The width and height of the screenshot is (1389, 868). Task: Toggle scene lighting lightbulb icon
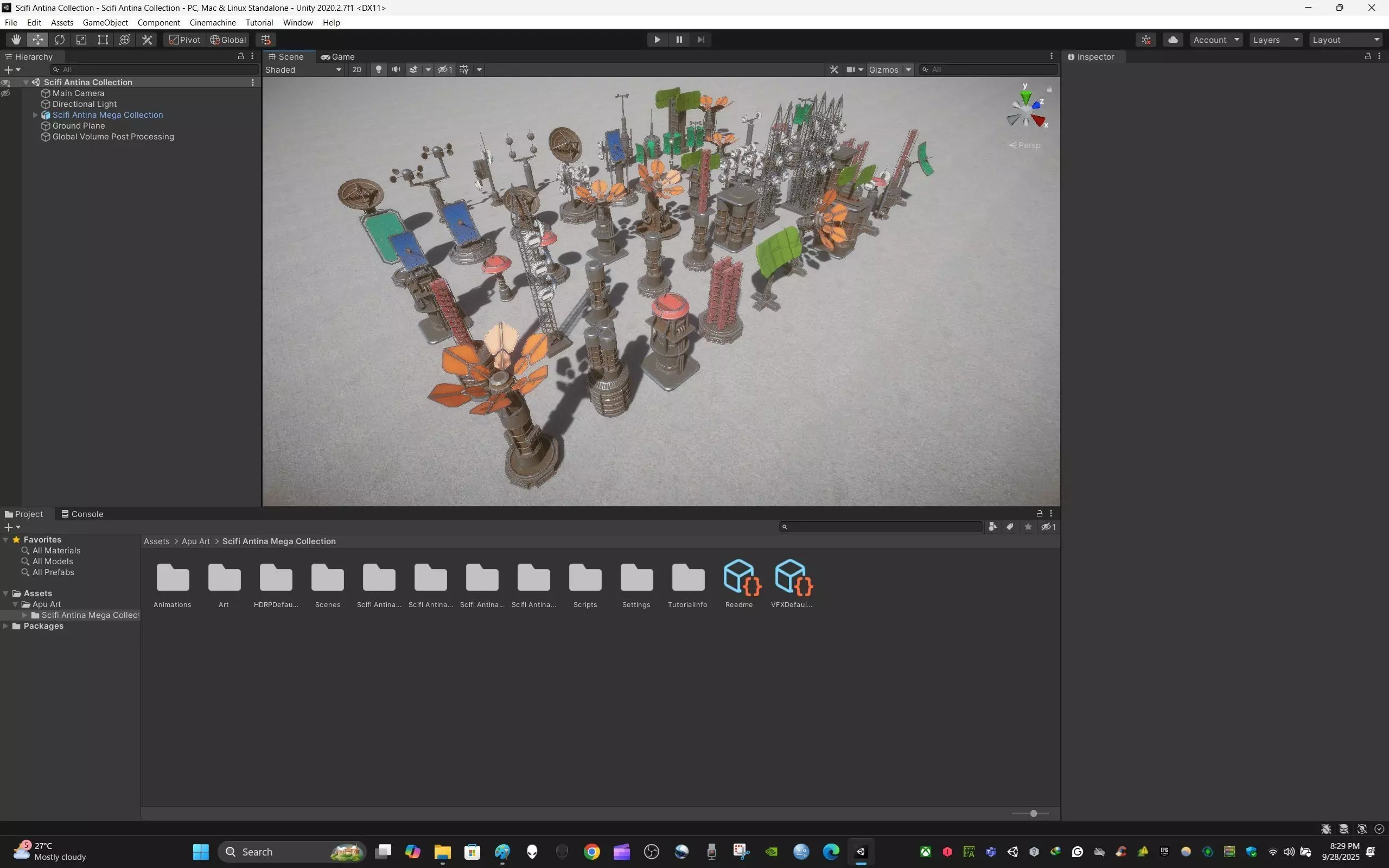click(x=378, y=69)
